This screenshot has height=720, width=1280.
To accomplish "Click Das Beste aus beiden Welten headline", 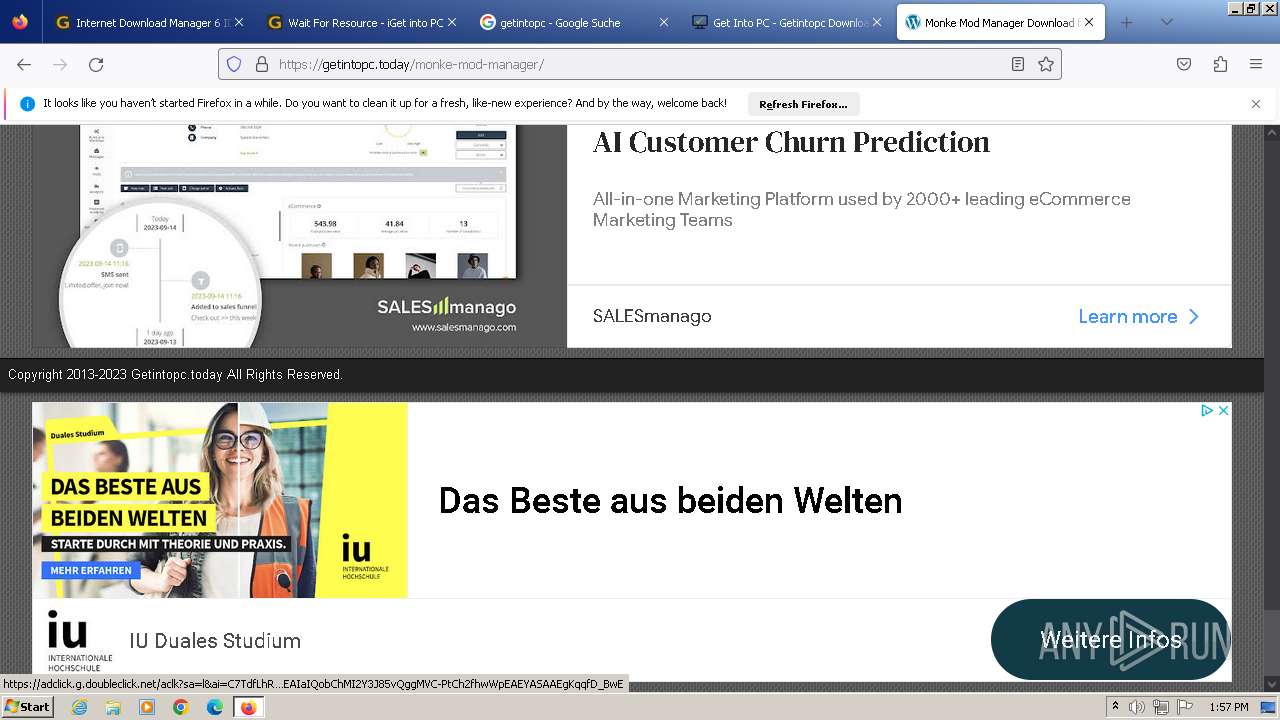I will point(670,500).
